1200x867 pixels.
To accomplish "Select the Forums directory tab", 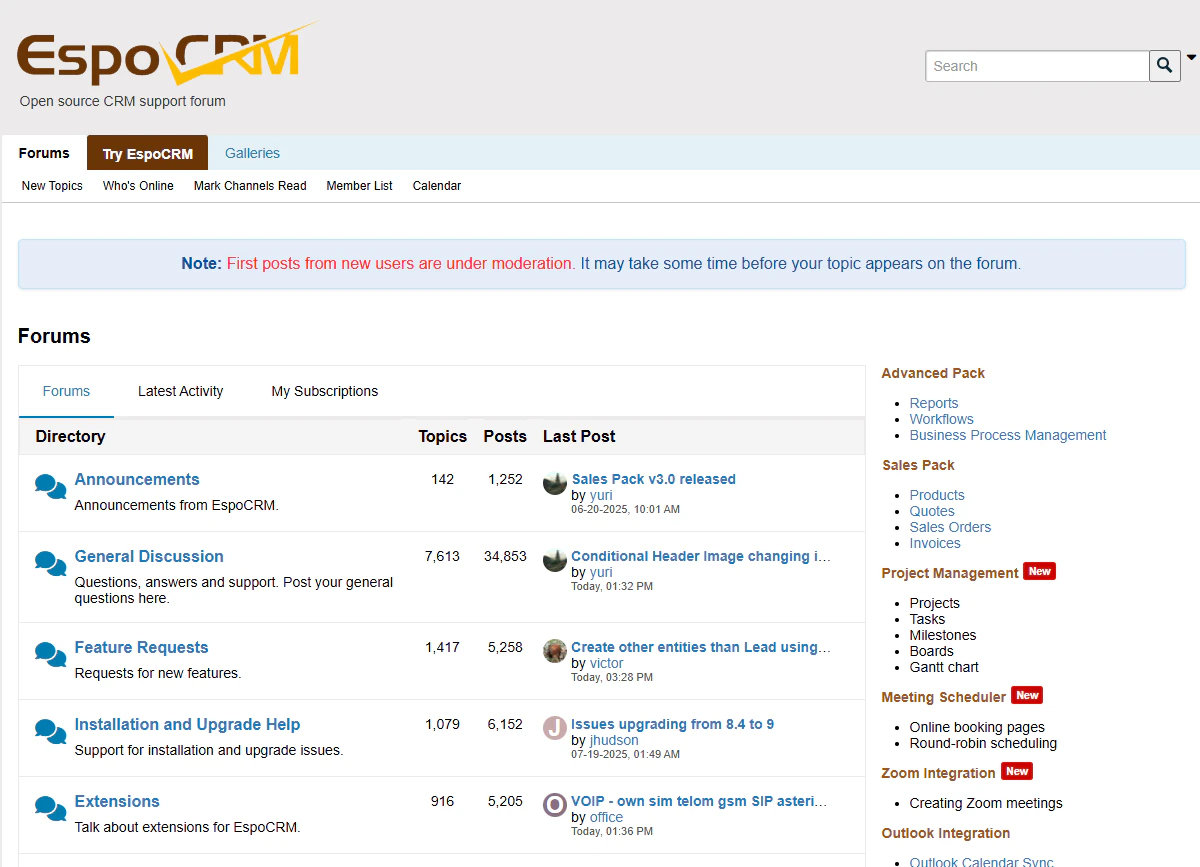I will [x=66, y=391].
